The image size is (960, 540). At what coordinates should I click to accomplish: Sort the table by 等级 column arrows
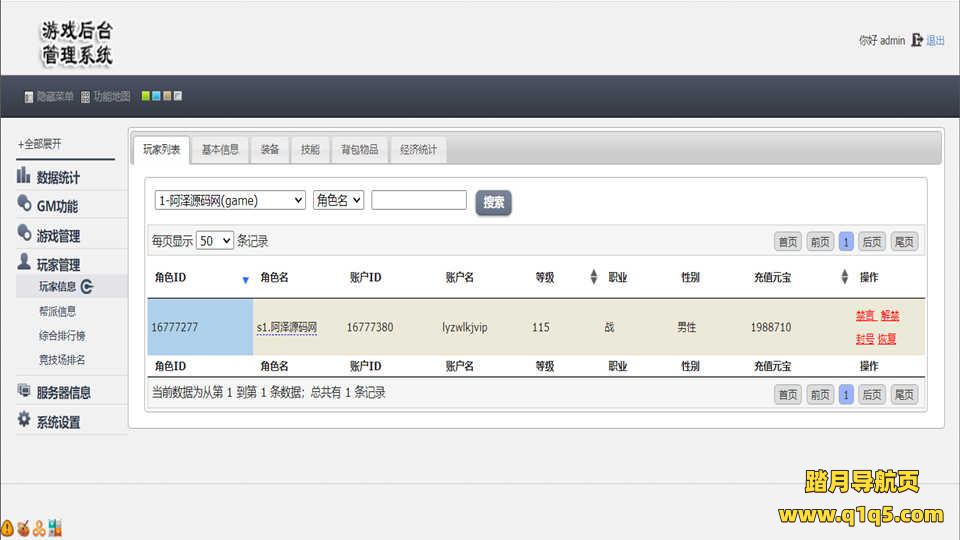click(593, 277)
